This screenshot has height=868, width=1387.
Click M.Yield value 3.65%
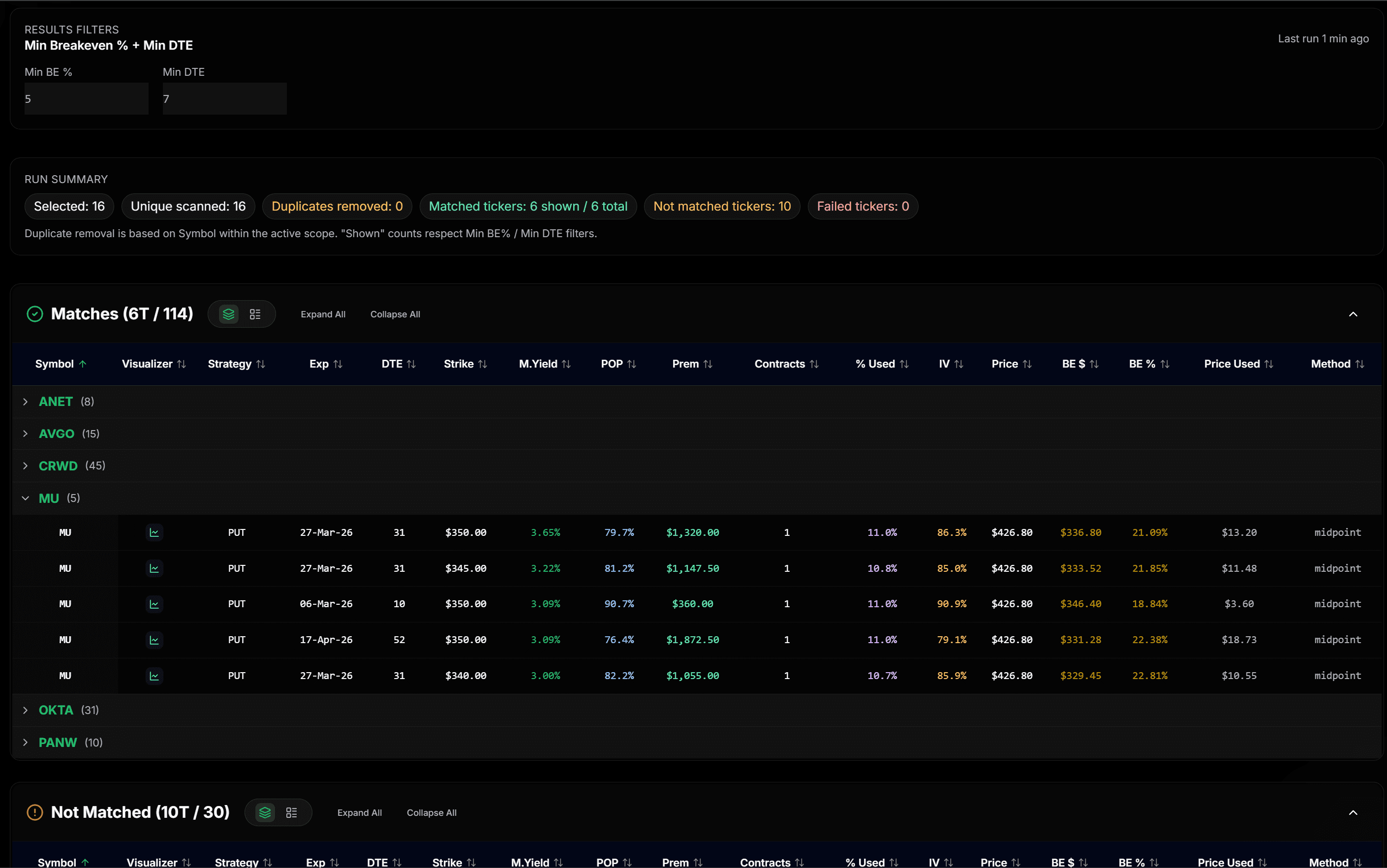tap(545, 532)
